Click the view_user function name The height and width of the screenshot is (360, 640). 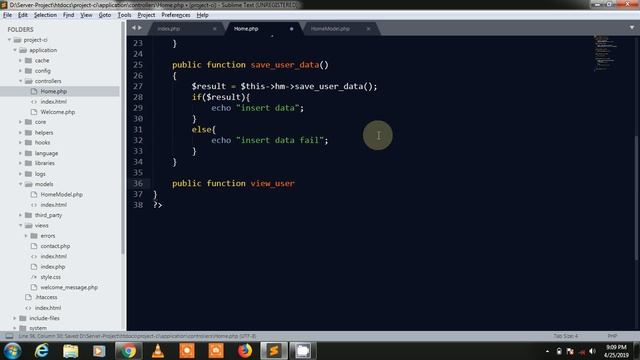pyautogui.click(x=273, y=183)
